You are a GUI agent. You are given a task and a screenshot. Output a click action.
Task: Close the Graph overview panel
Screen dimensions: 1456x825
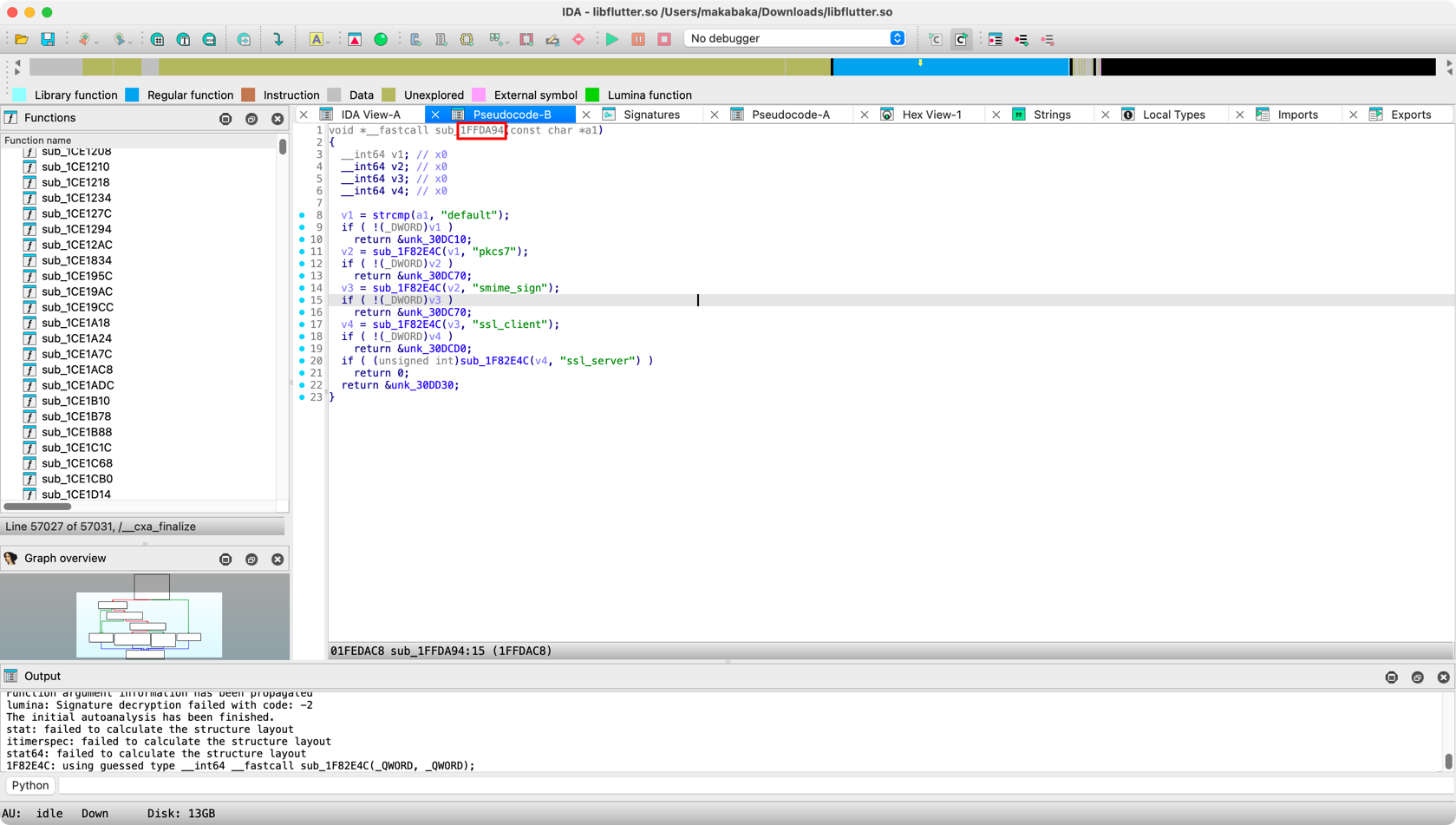click(x=277, y=560)
